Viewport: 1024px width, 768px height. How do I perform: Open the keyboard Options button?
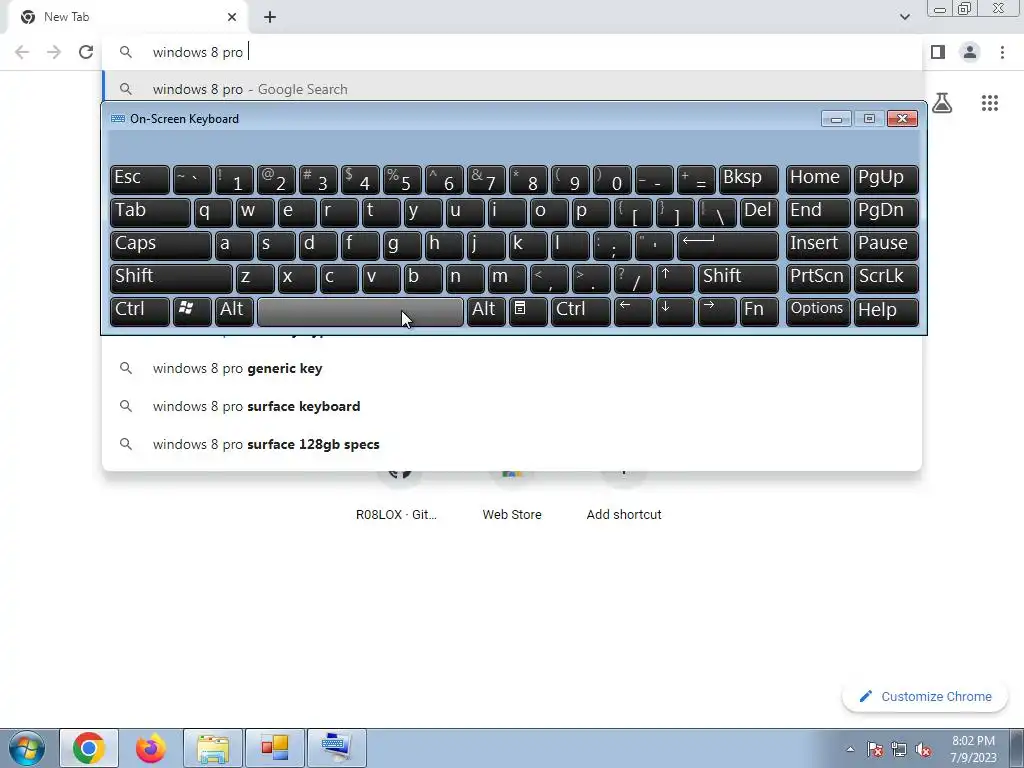coord(818,311)
